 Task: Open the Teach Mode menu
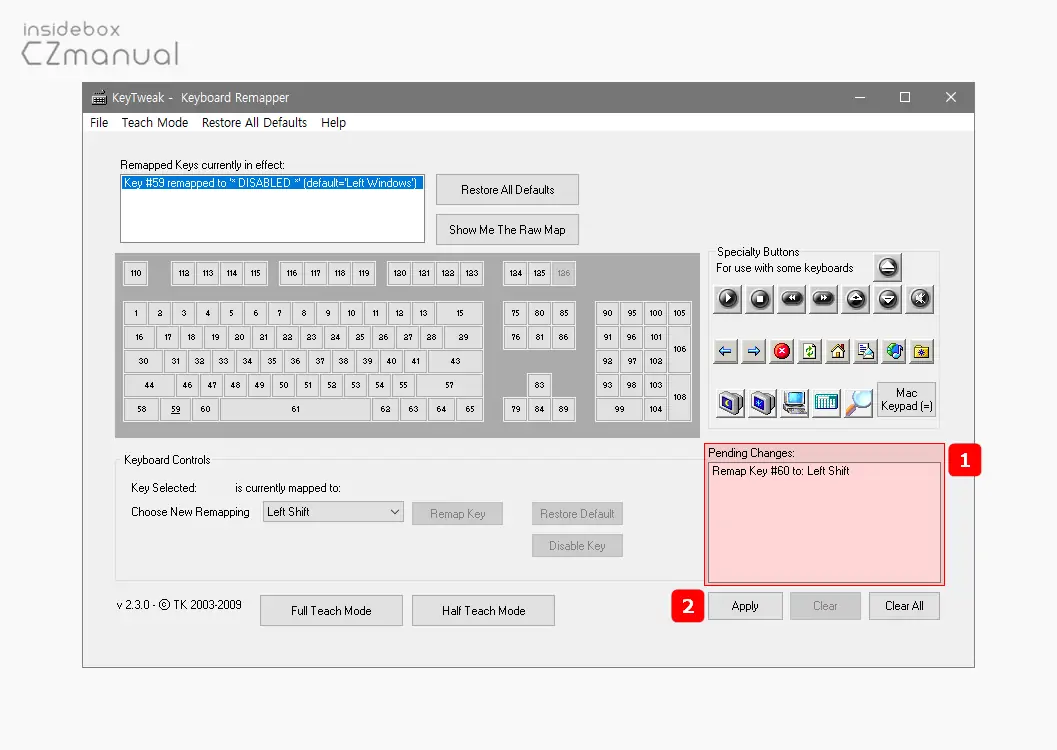pyautogui.click(x=155, y=123)
